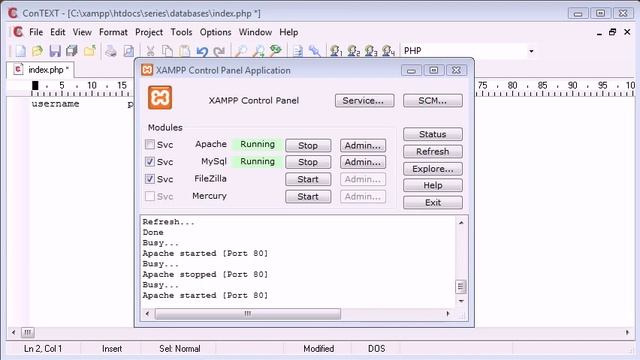Open the Window menu
The height and width of the screenshot is (360, 640).
255,32
